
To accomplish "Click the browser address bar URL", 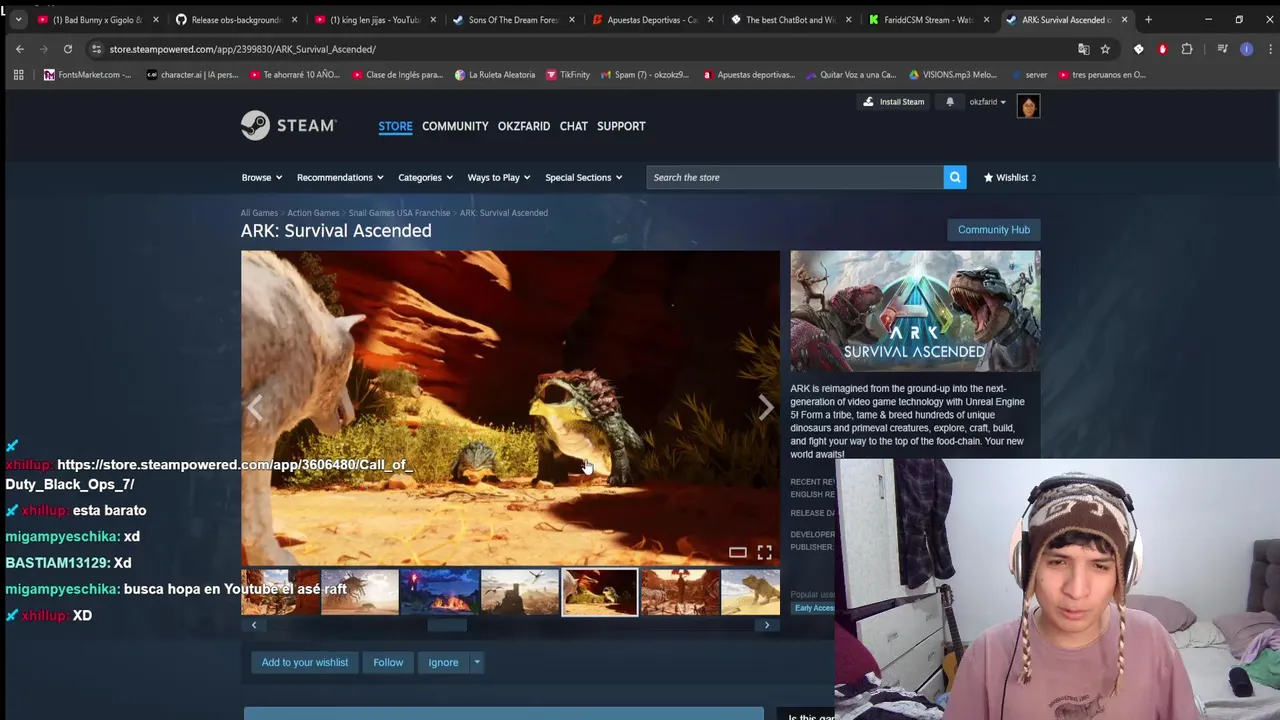I will [243, 49].
